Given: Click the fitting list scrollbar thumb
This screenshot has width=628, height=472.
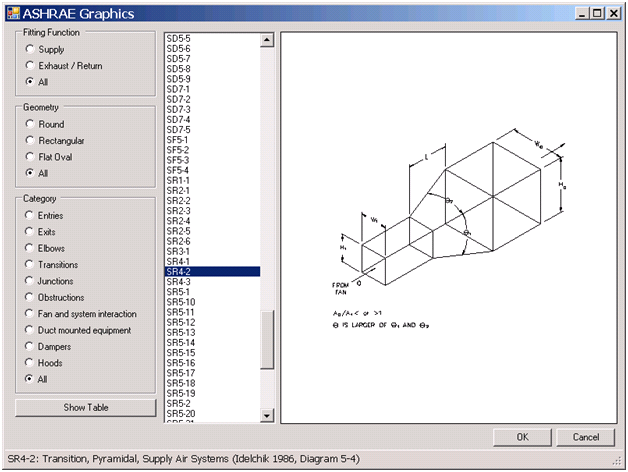Looking at the screenshot, I should tap(267, 339).
